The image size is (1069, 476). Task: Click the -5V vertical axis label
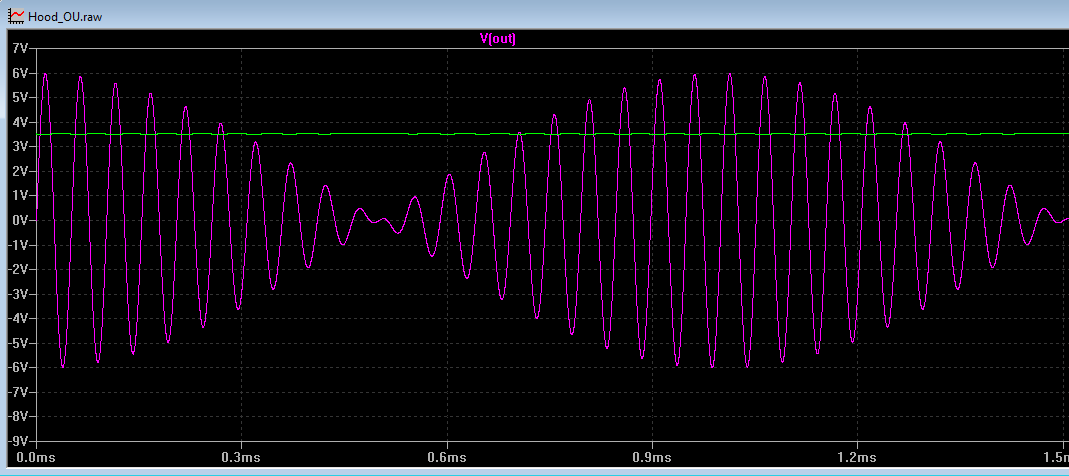click(x=18, y=343)
